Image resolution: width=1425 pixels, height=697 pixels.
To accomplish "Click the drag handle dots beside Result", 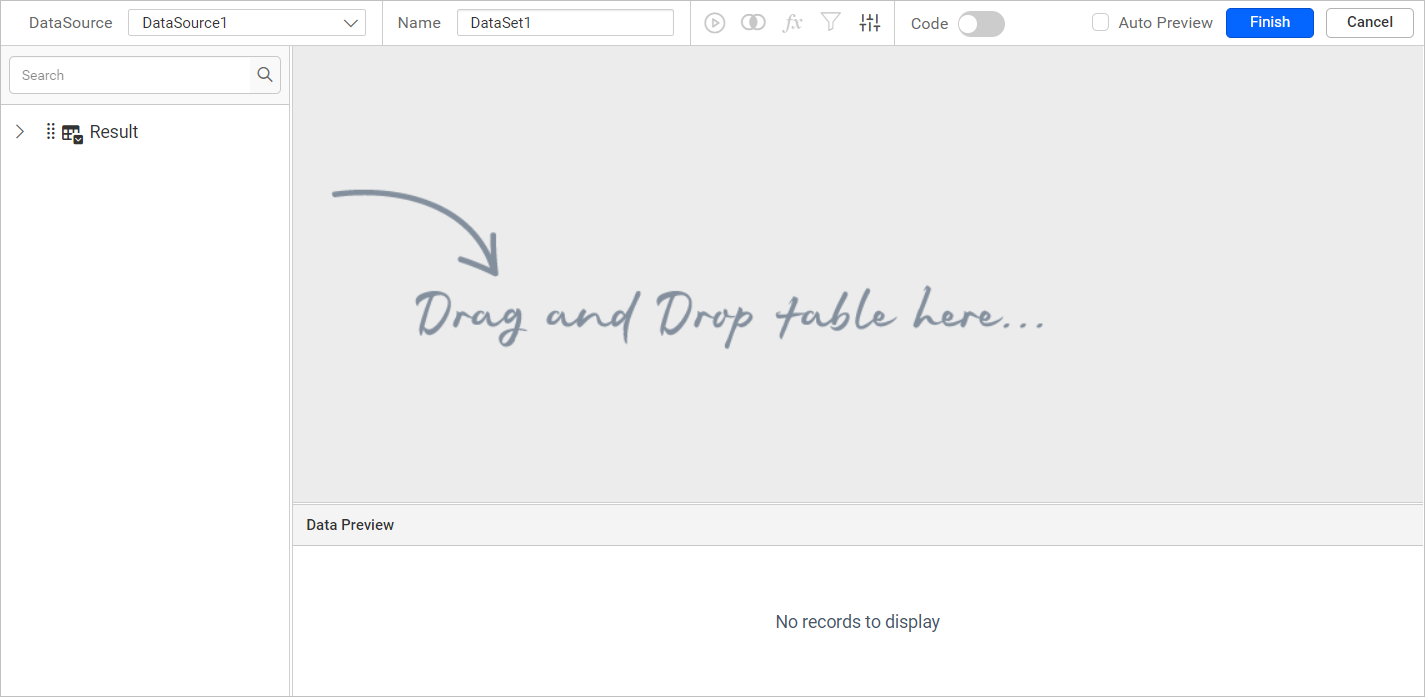I will tap(51, 132).
